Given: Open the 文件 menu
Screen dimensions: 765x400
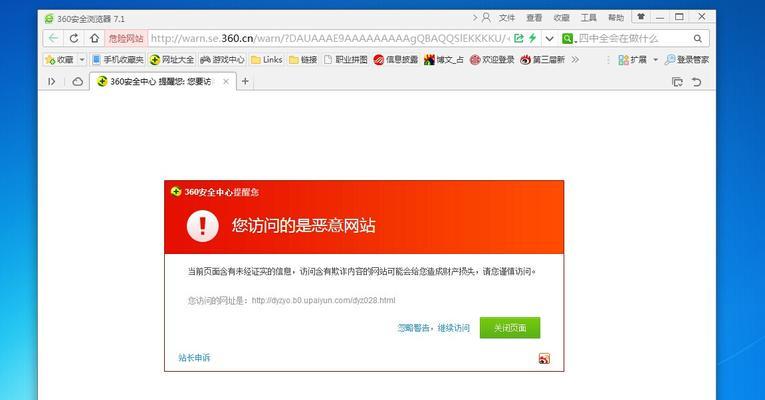Looking at the screenshot, I should click(x=507, y=18).
